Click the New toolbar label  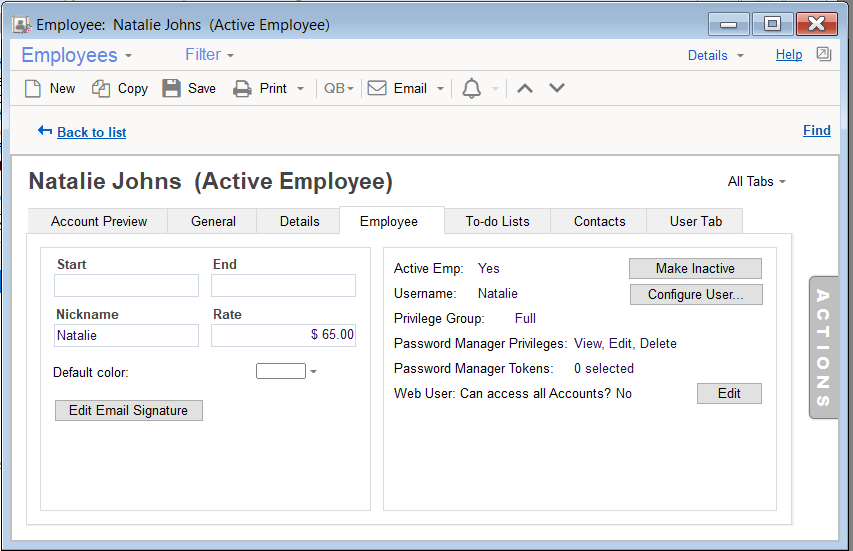click(x=63, y=89)
